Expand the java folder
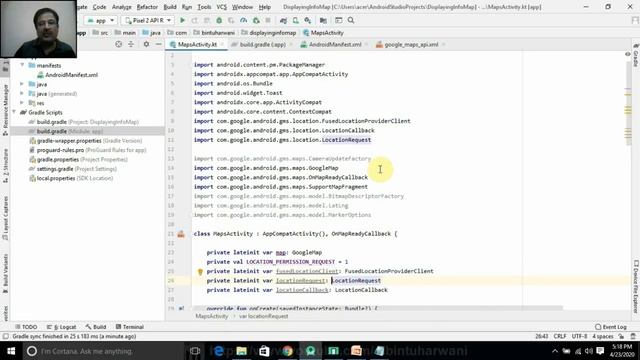The height and width of the screenshot is (360, 640). 22,84
